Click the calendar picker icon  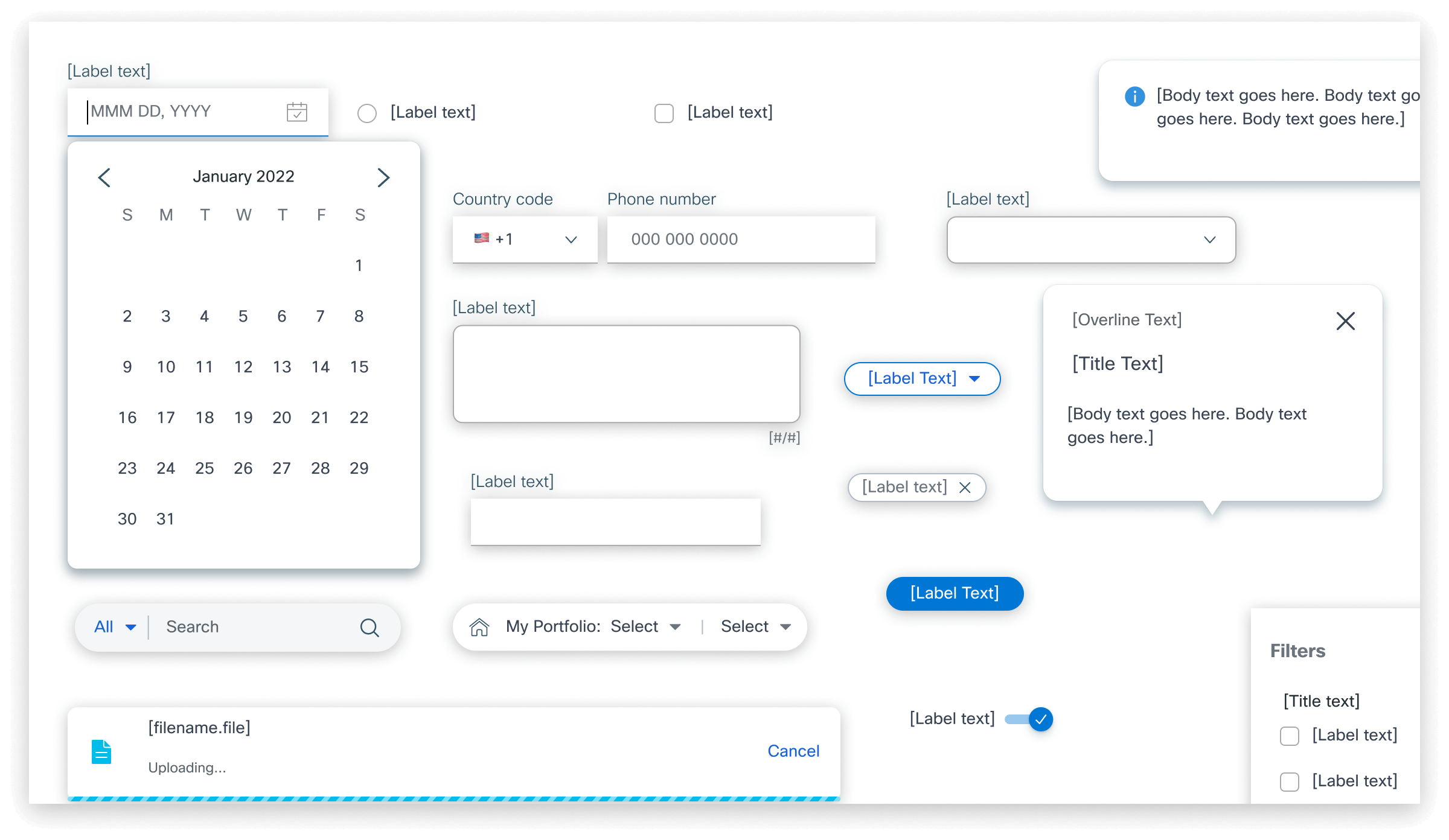tap(299, 111)
